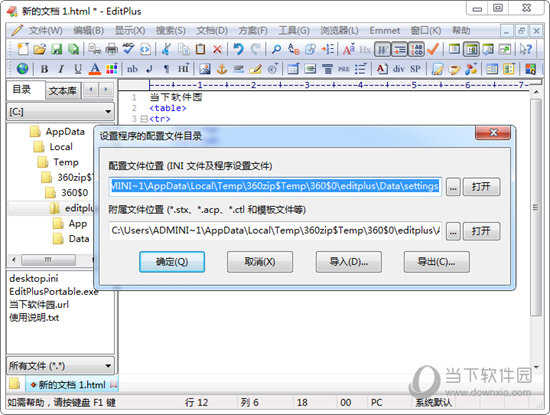This screenshot has height=415, width=550.
Task: Click the orange checkmark icon
Action: pyautogui.click(x=433, y=49)
